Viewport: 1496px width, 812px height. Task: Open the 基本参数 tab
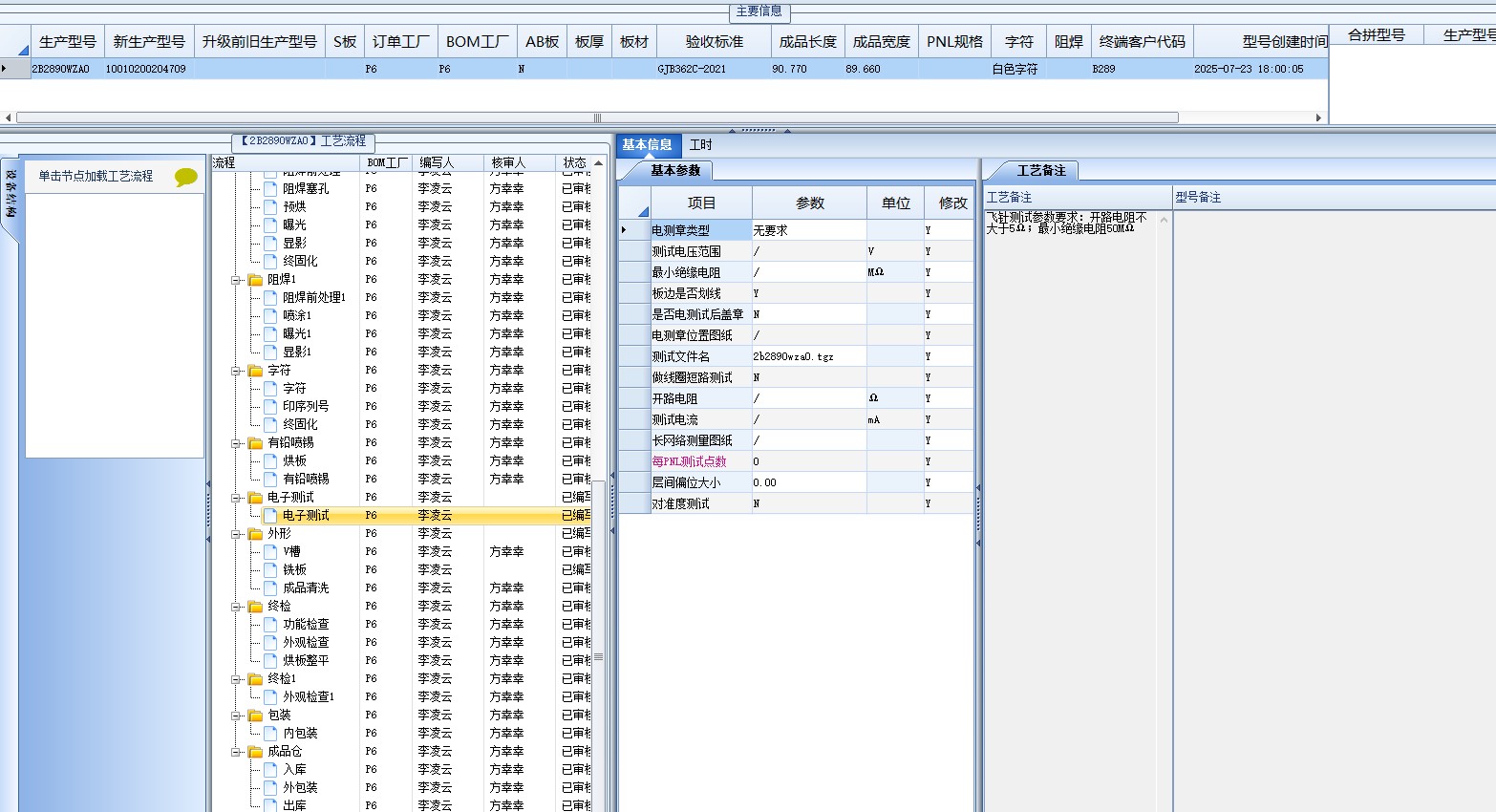point(675,171)
